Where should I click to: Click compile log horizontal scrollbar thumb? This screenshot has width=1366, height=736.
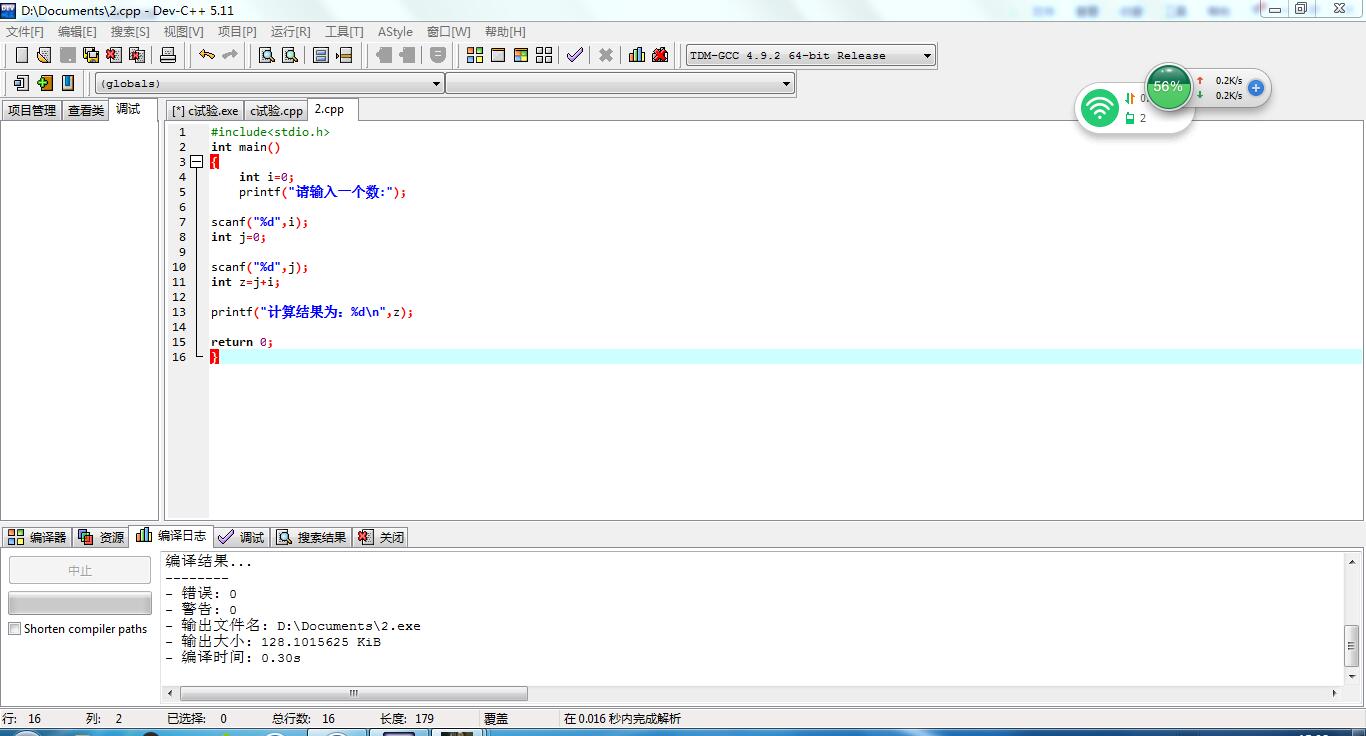[353, 693]
